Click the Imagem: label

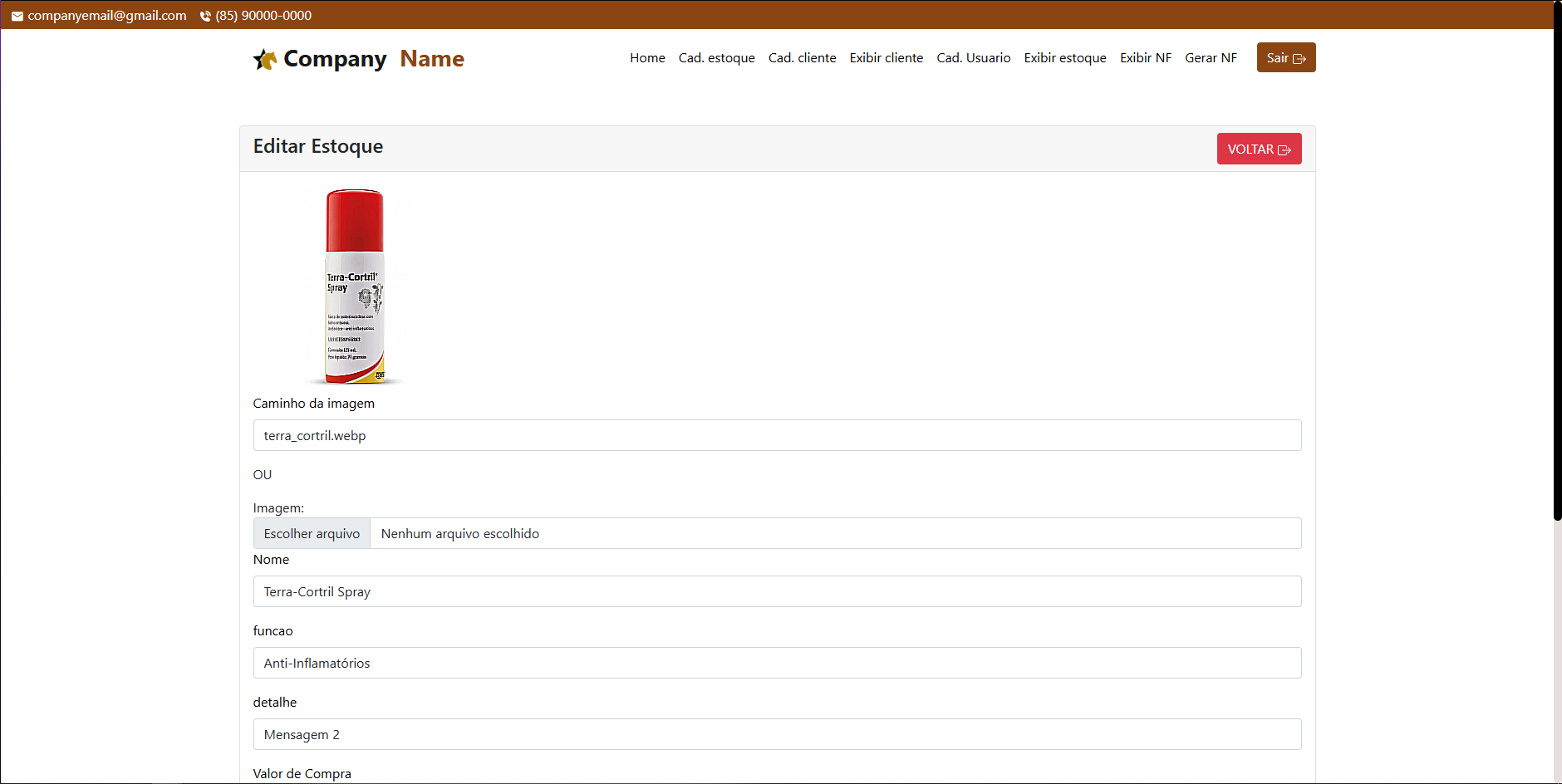point(278,507)
